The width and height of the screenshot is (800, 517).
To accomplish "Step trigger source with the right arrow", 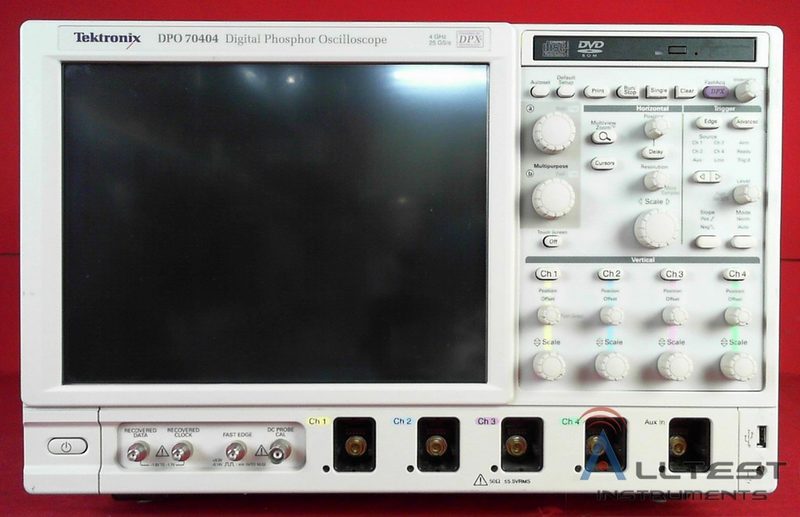I will pos(716,177).
